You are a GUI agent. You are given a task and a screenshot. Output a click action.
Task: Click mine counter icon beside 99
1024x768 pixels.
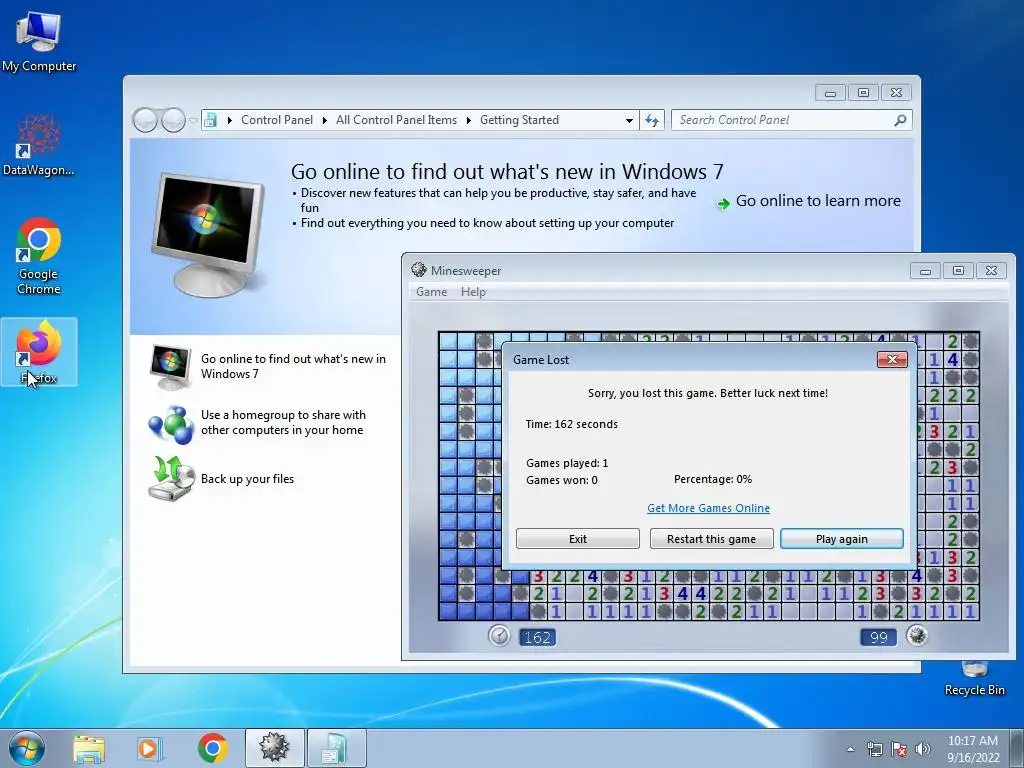pyautogui.click(x=917, y=635)
